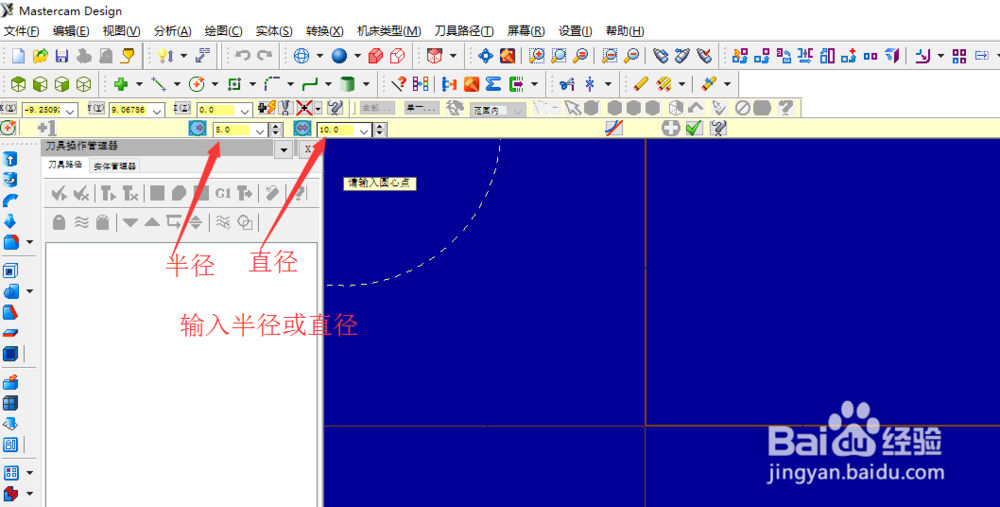Image resolution: width=1000 pixels, height=507 pixels.
Task: Click the green checkmark OK icon
Action: point(695,129)
